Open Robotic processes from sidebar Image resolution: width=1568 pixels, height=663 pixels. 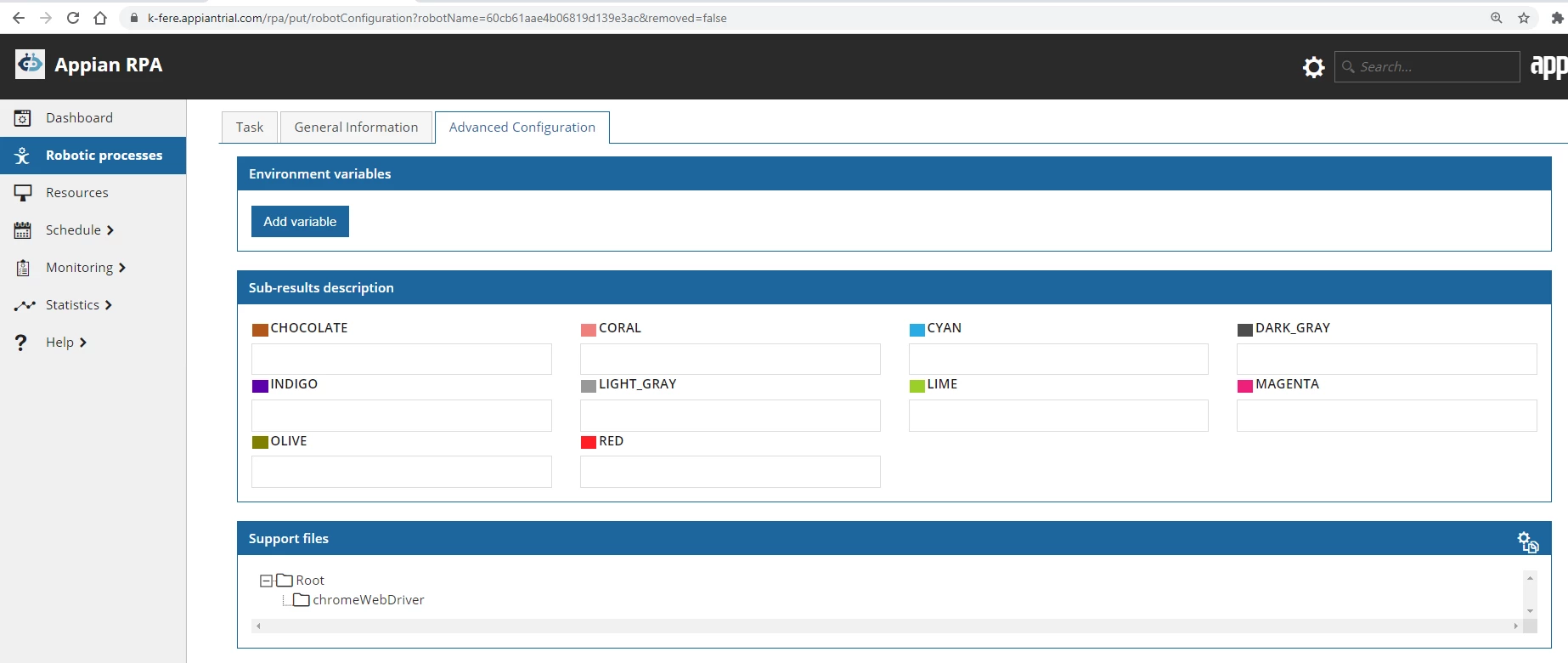(104, 156)
